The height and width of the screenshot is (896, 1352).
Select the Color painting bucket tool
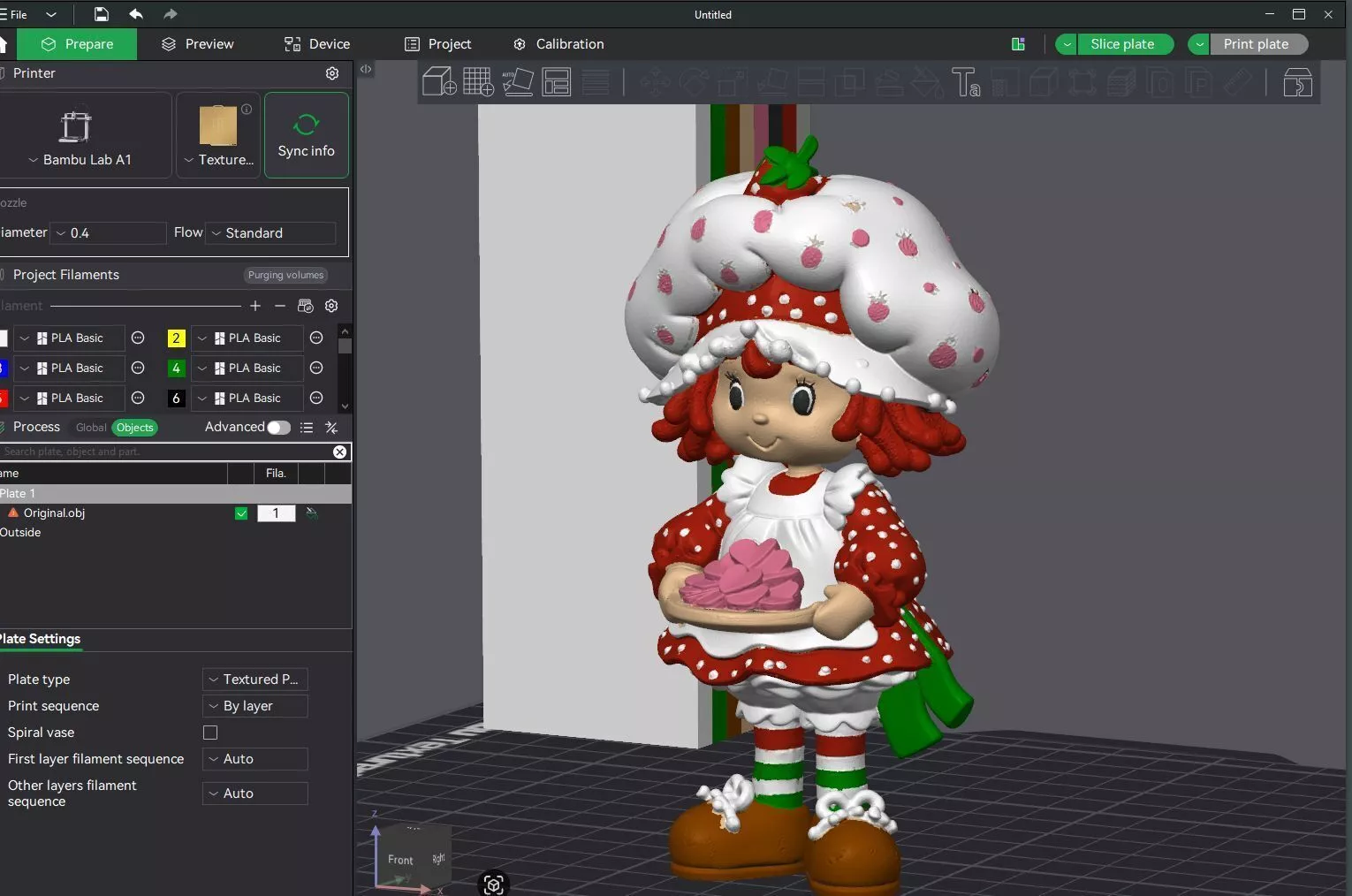pos(927,83)
